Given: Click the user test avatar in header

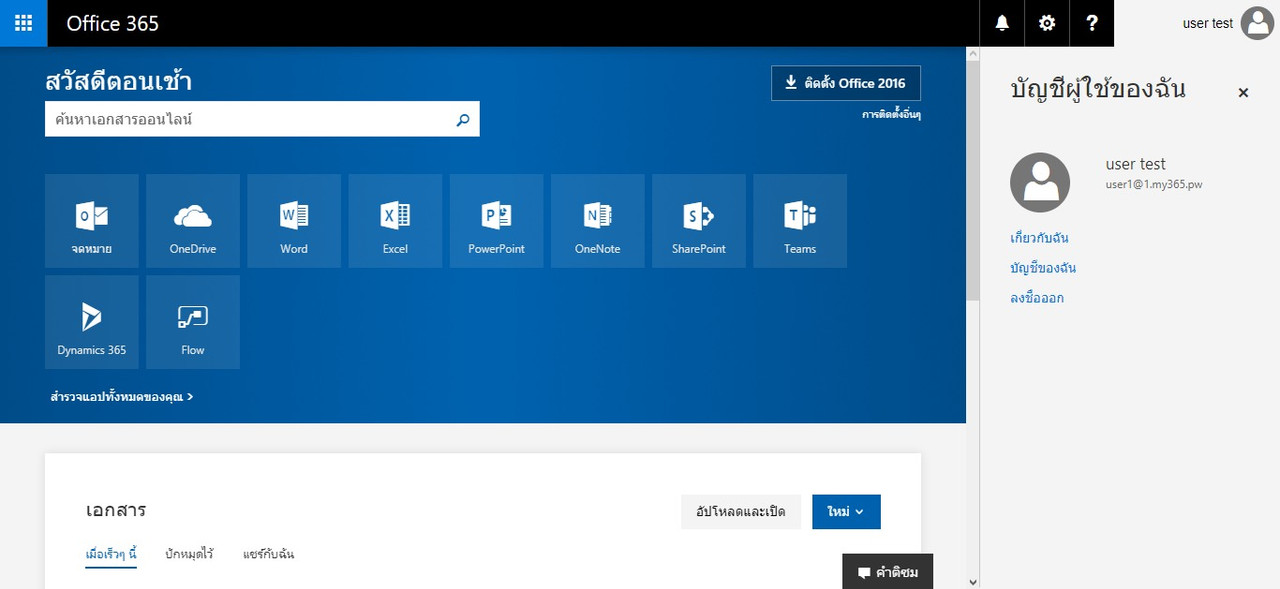Looking at the screenshot, I should click(1257, 23).
